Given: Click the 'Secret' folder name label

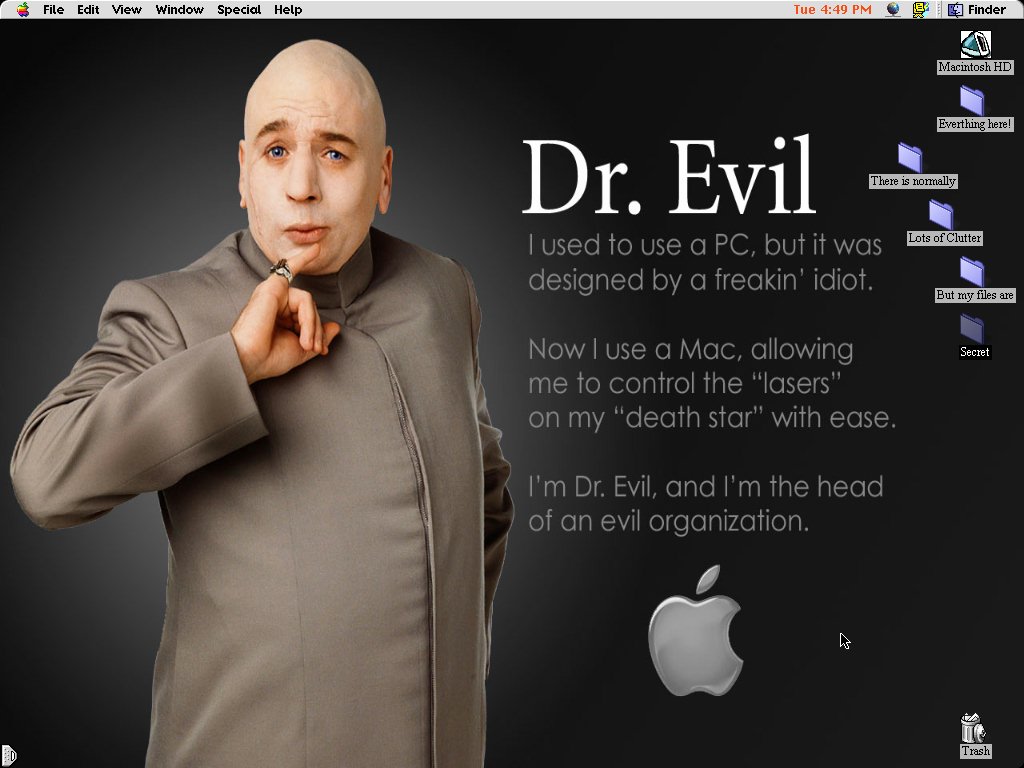Looking at the screenshot, I should point(974,352).
